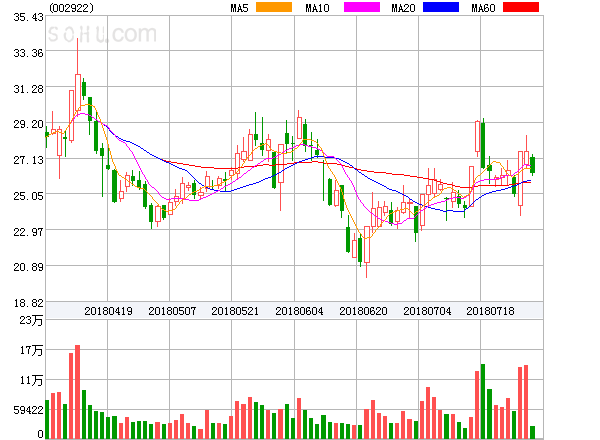600x440 pixels.
Task: Click the 20180704 date axis label
Action: coord(427,311)
